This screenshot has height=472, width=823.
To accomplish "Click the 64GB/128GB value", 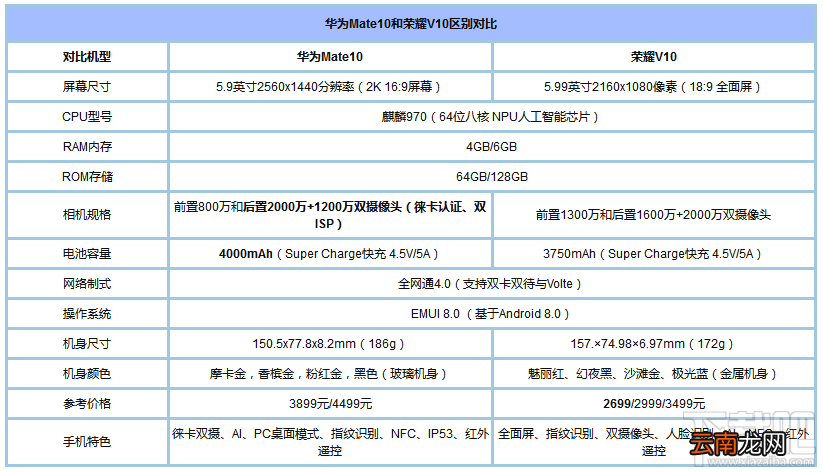I will click(492, 176).
